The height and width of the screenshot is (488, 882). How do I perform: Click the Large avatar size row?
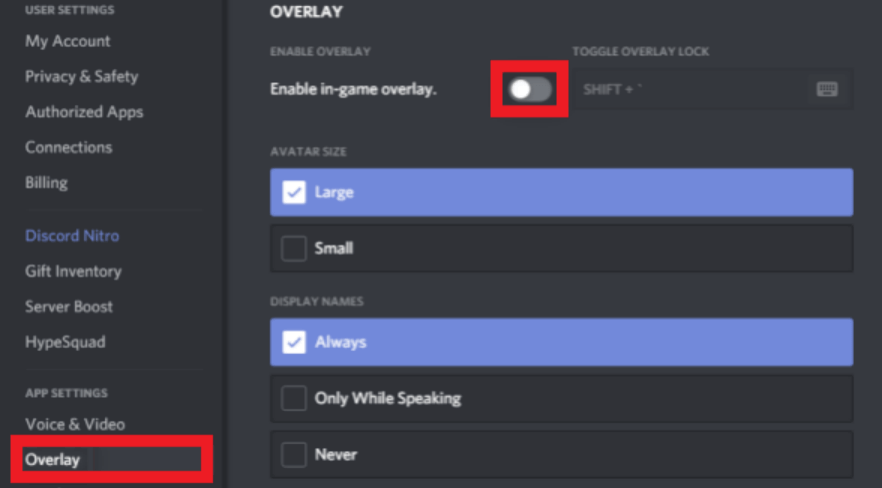561,192
